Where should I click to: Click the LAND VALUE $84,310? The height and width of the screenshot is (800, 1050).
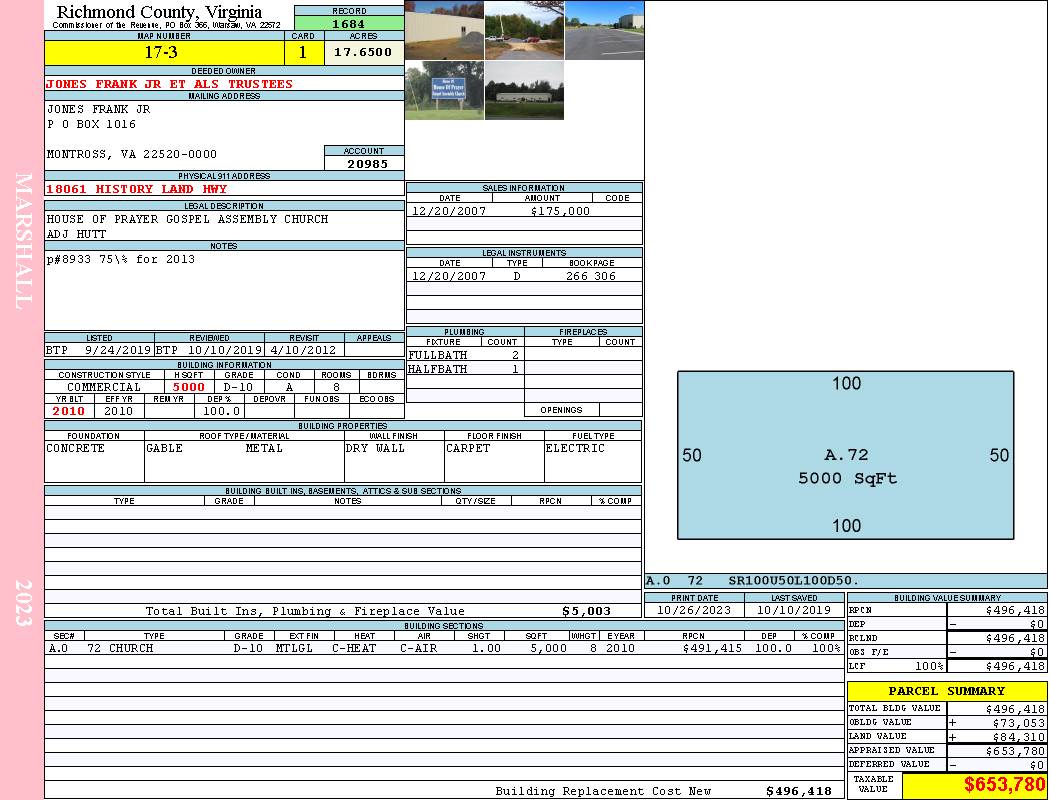pos(1019,737)
